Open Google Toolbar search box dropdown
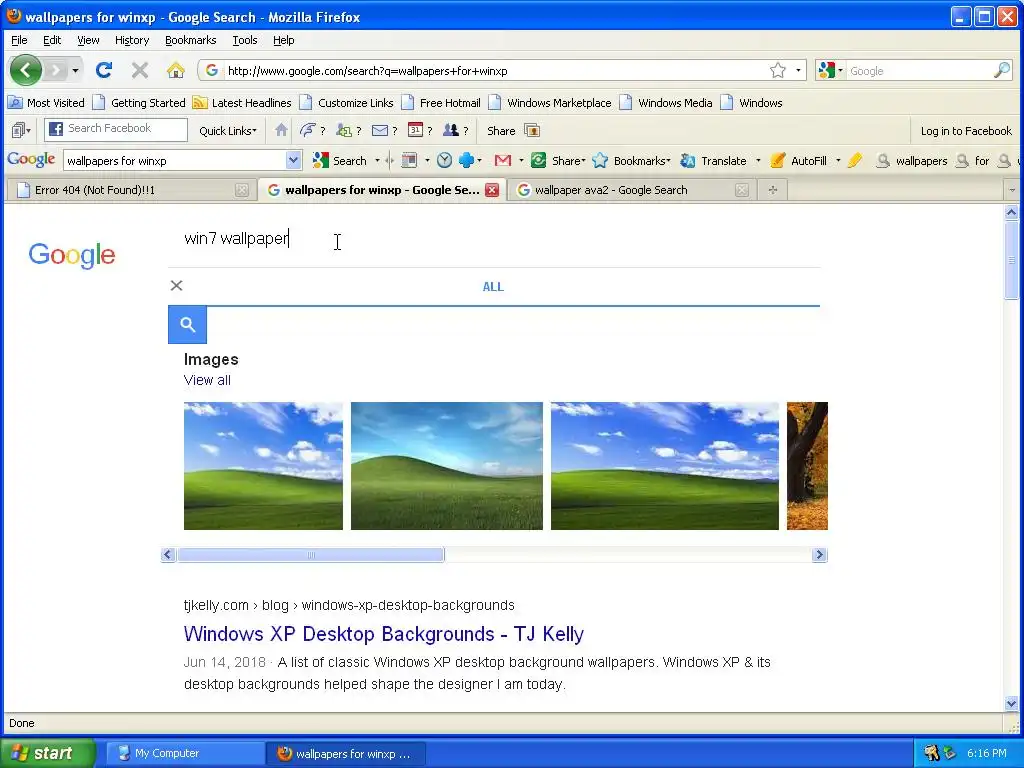This screenshot has width=1024, height=768. (x=293, y=160)
